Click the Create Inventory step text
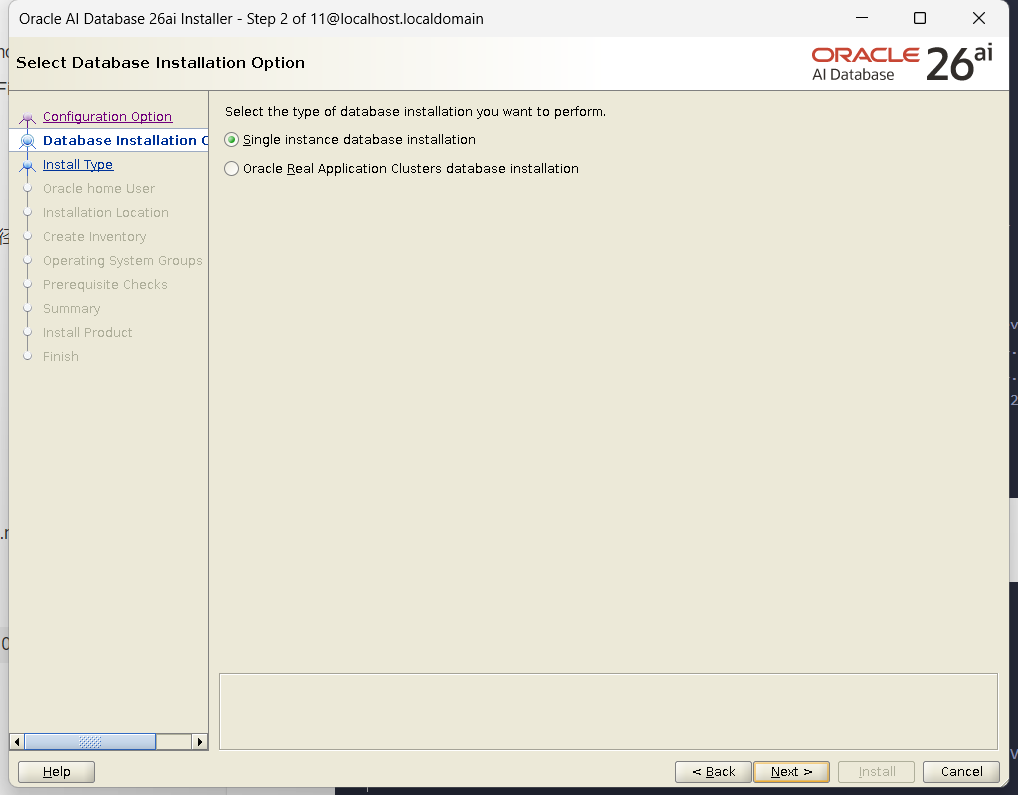The width and height of the screenshot is (1018, 795). [95, 237]
